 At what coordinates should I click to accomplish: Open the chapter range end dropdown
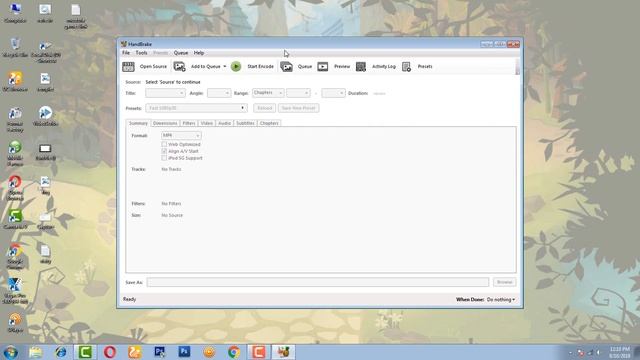coord(333,93)
